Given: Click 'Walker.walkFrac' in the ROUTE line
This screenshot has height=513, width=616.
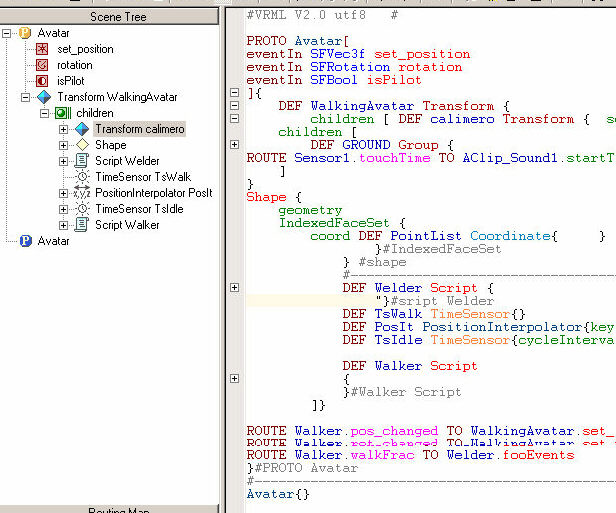Looking at the screenshot, I should point(354,455).
